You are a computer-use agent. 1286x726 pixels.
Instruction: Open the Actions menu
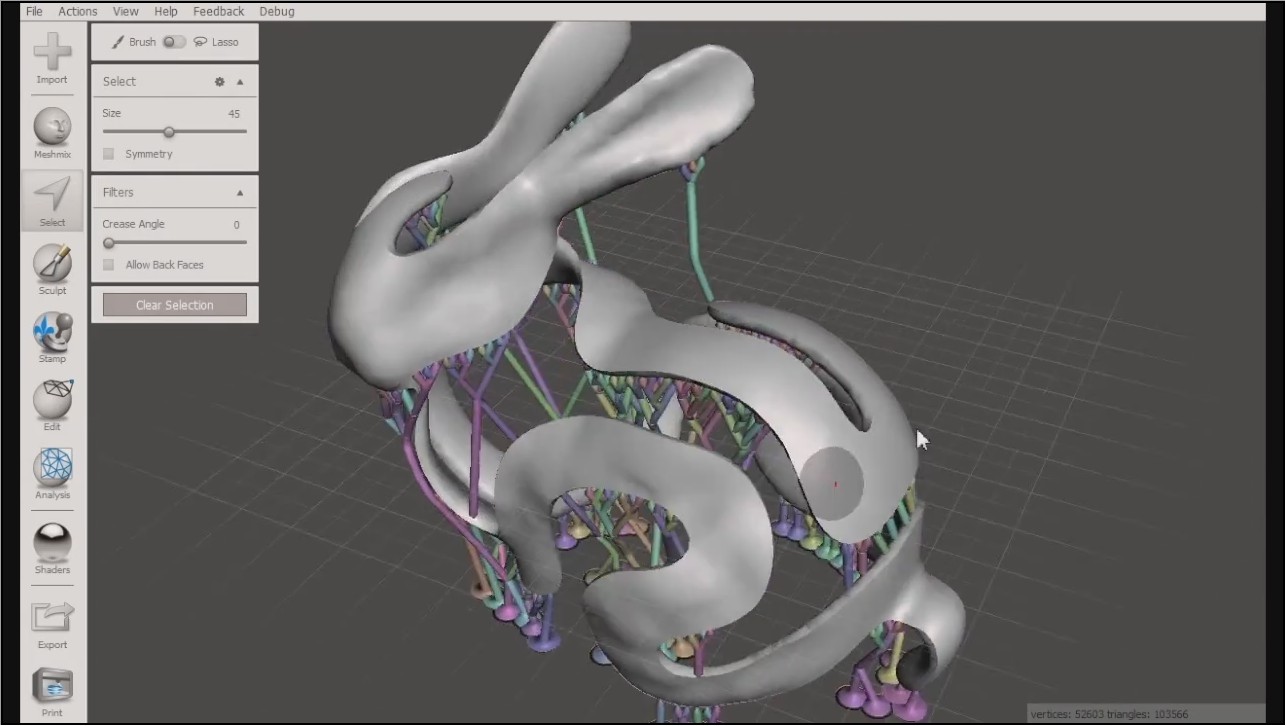pos(78,11)
